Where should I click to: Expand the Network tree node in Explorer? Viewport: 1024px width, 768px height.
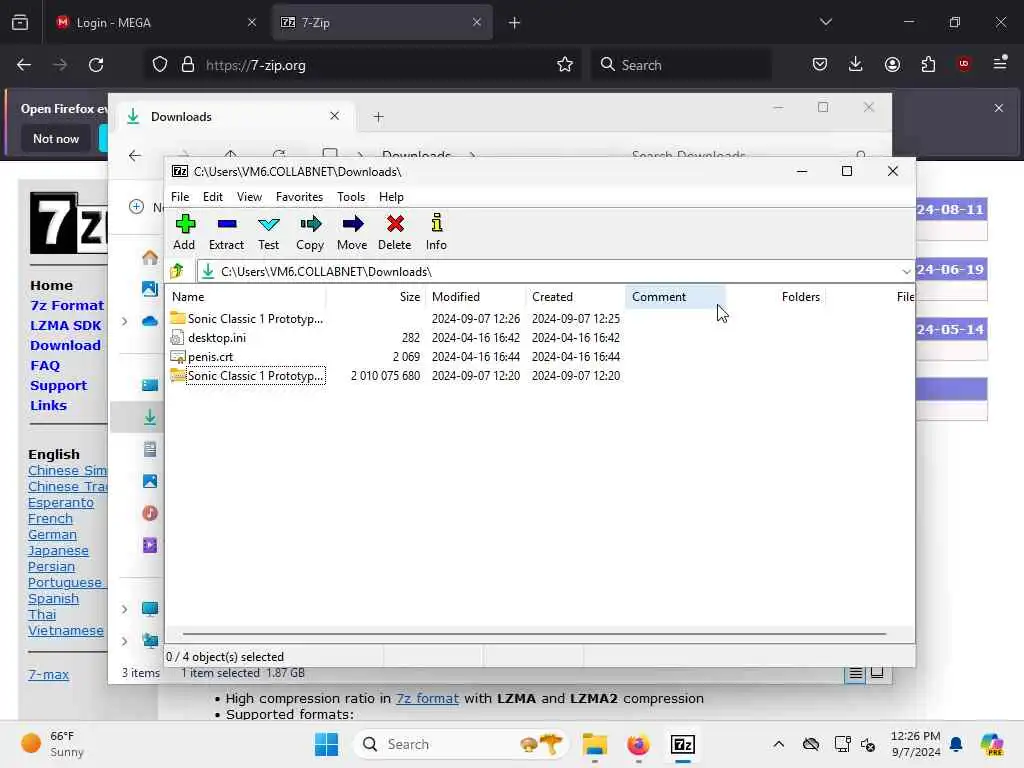(124, 641)
